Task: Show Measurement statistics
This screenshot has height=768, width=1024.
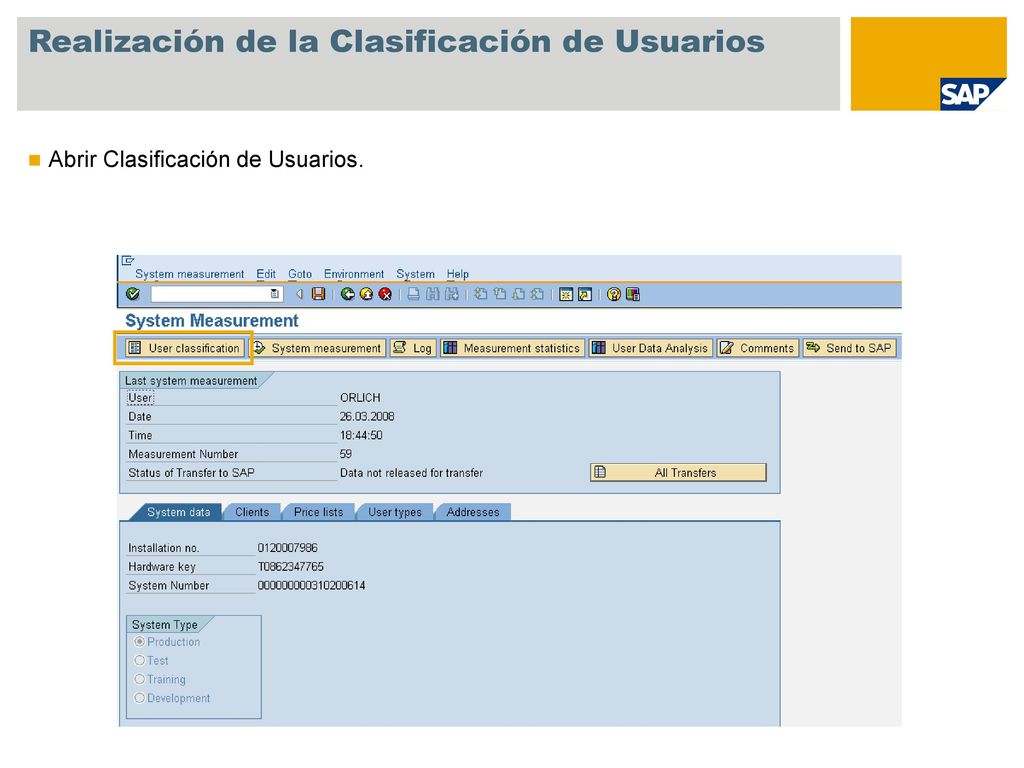Action: point(512,348)
